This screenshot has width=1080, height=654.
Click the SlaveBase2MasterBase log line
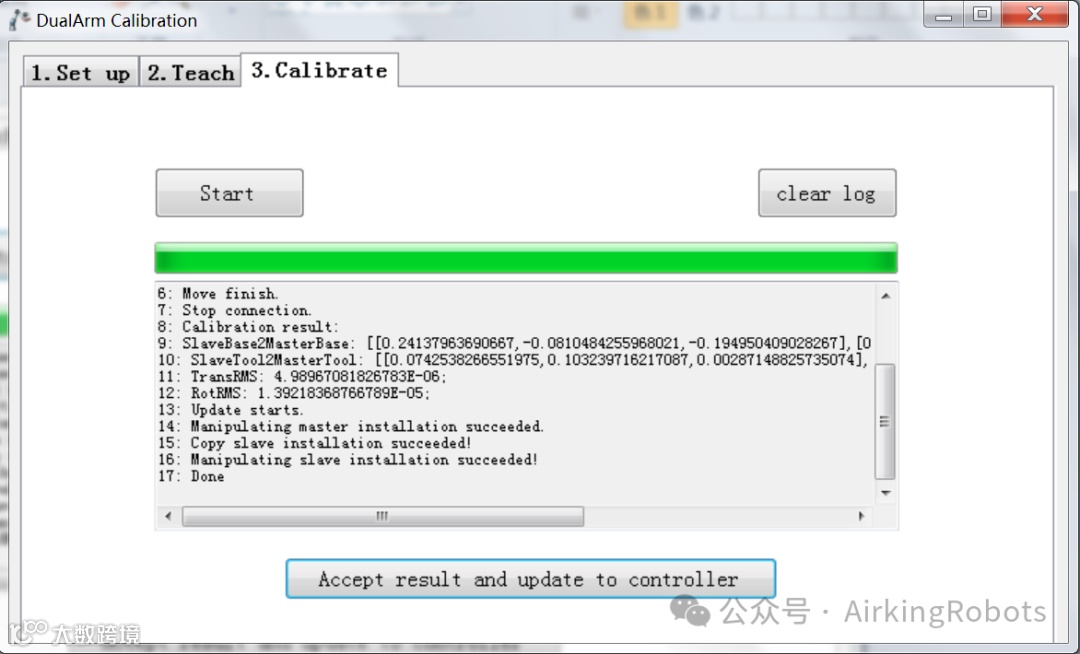coord(515,343)
